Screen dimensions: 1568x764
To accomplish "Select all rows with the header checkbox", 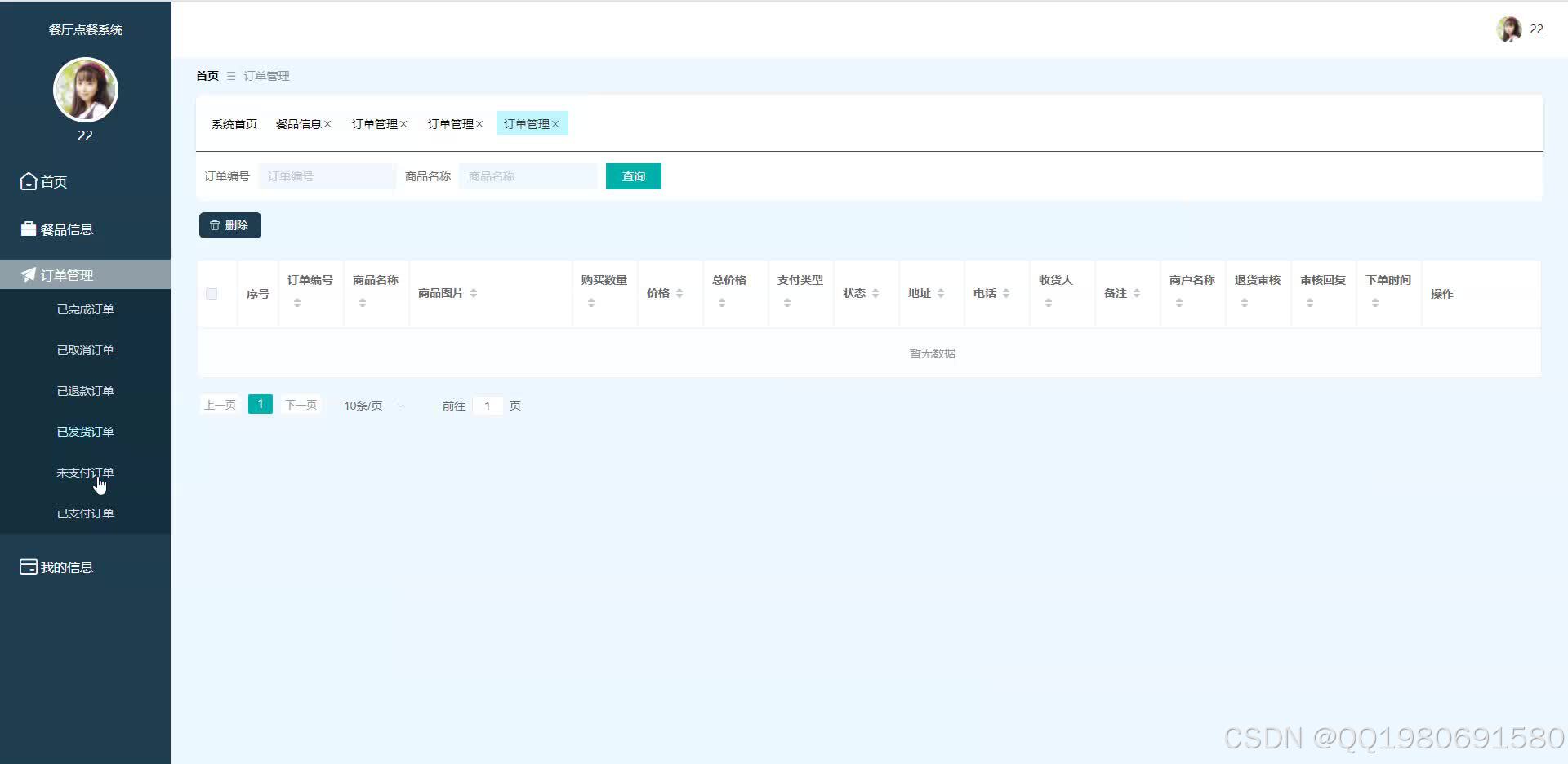I will [x=212, y=294].
